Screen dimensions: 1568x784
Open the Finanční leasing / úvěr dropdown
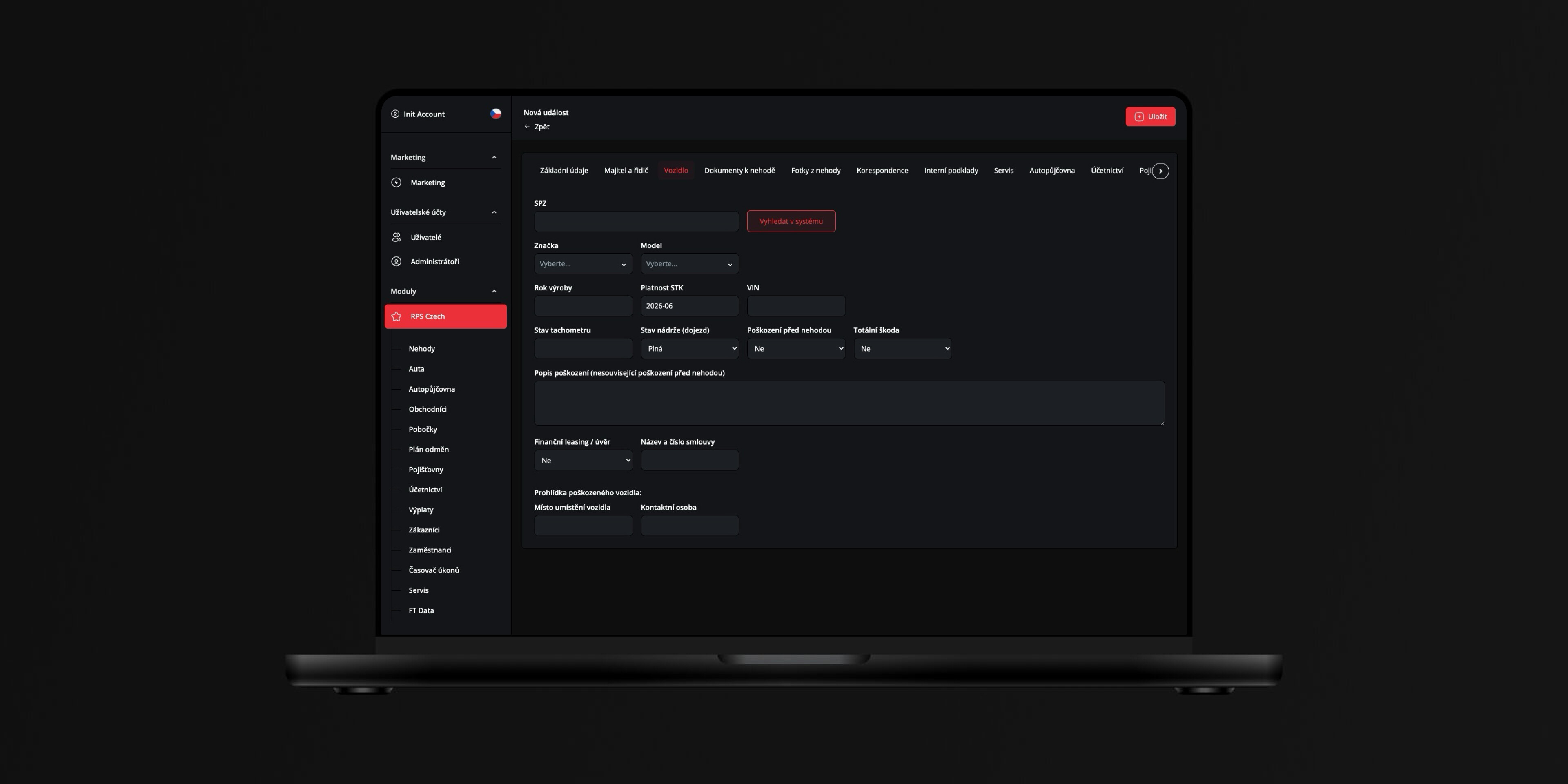[583, 461]
